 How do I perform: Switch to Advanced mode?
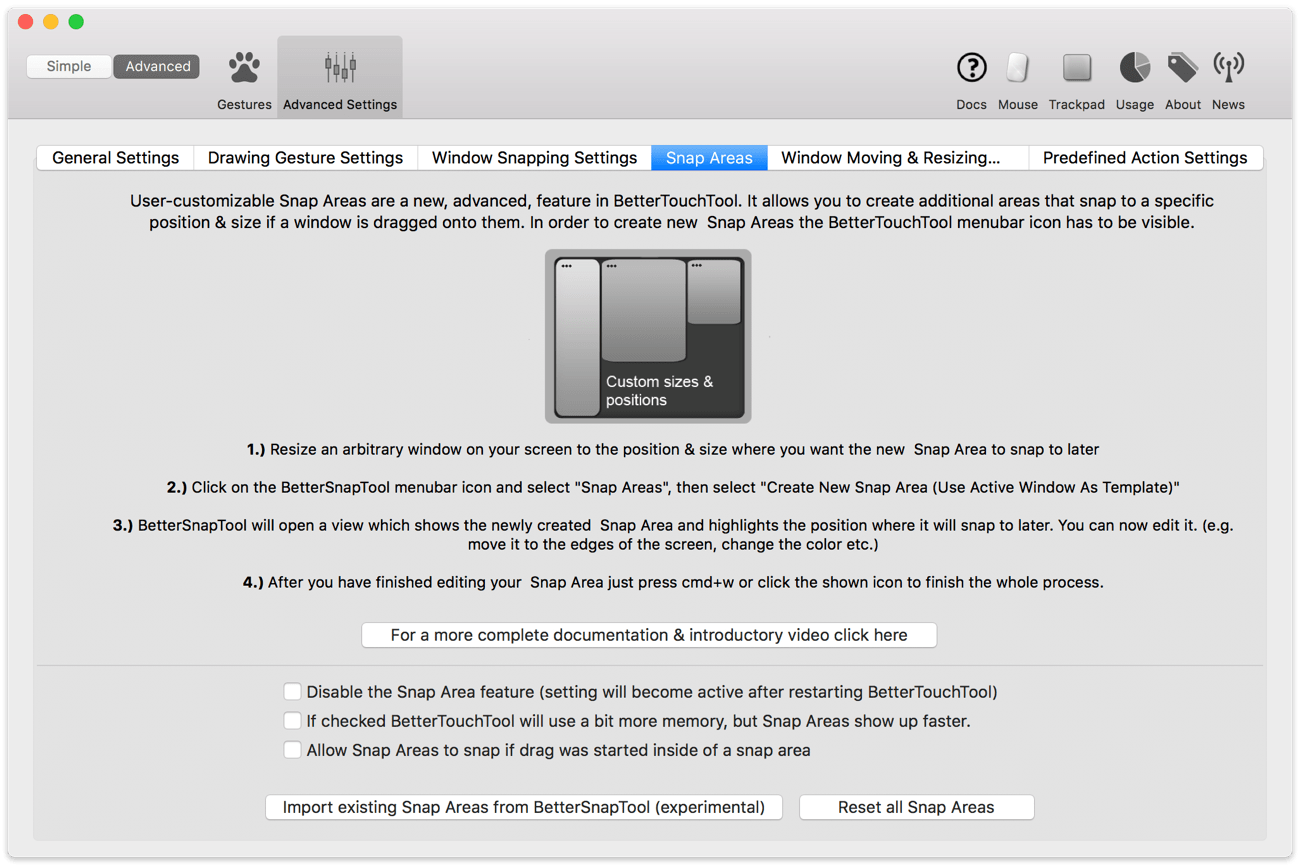click(157, 66)
